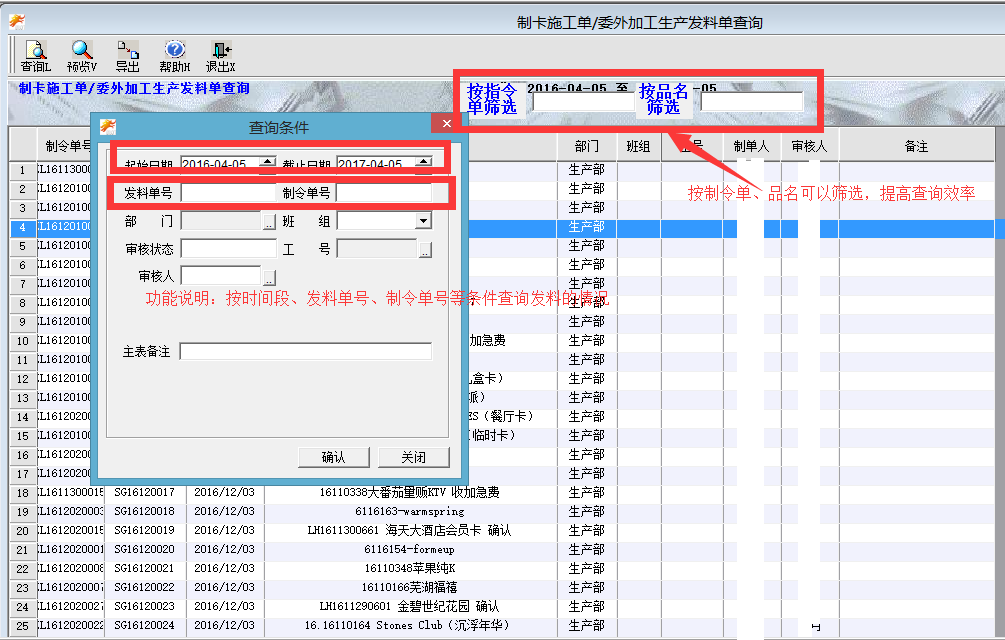1005x640 pixels.
Task: Click the Stones Club（沉浮年华） cell
Action: [x=410, y=625]
